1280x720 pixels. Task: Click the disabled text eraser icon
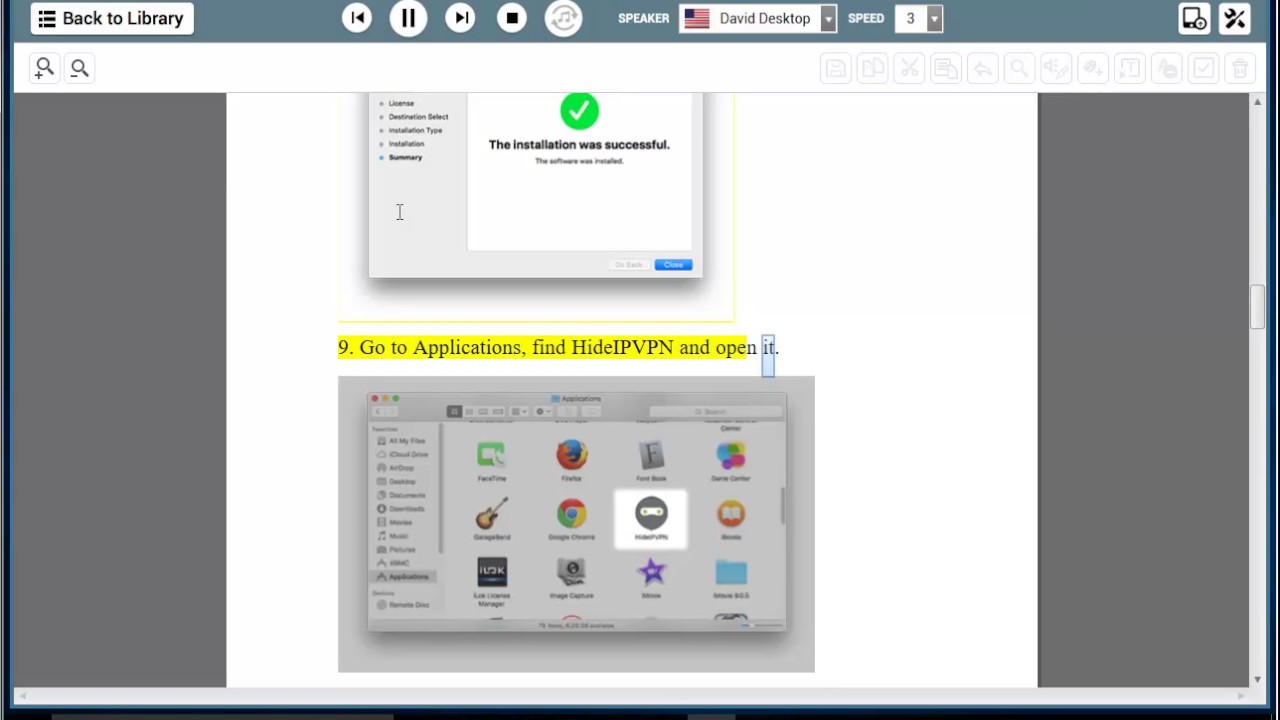(1166, 68)
